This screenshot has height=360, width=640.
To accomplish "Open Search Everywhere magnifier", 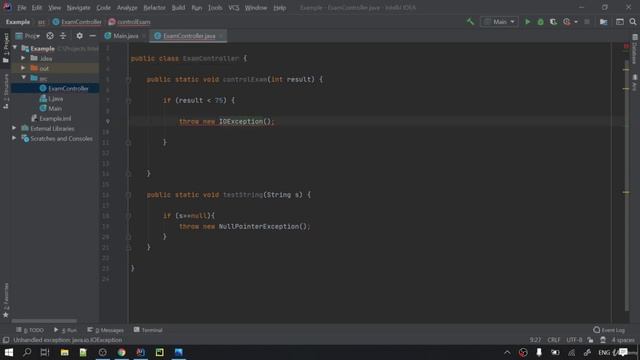I will (x=633, y=22).
